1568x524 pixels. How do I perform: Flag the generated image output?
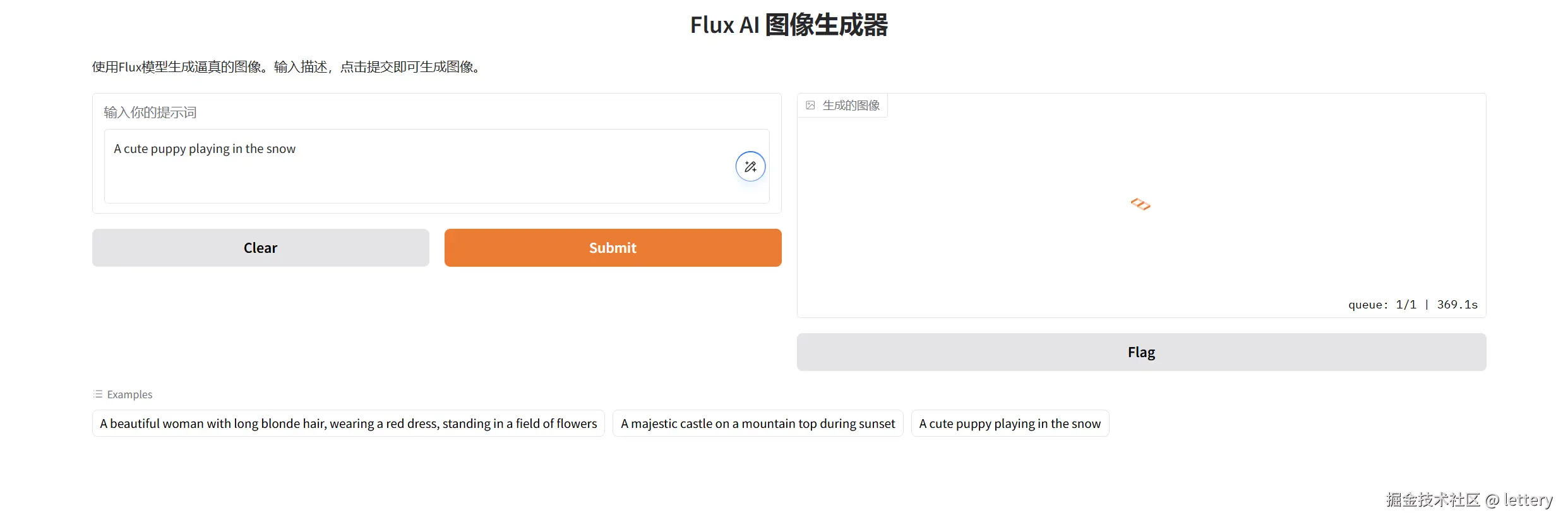[1141, 352]
